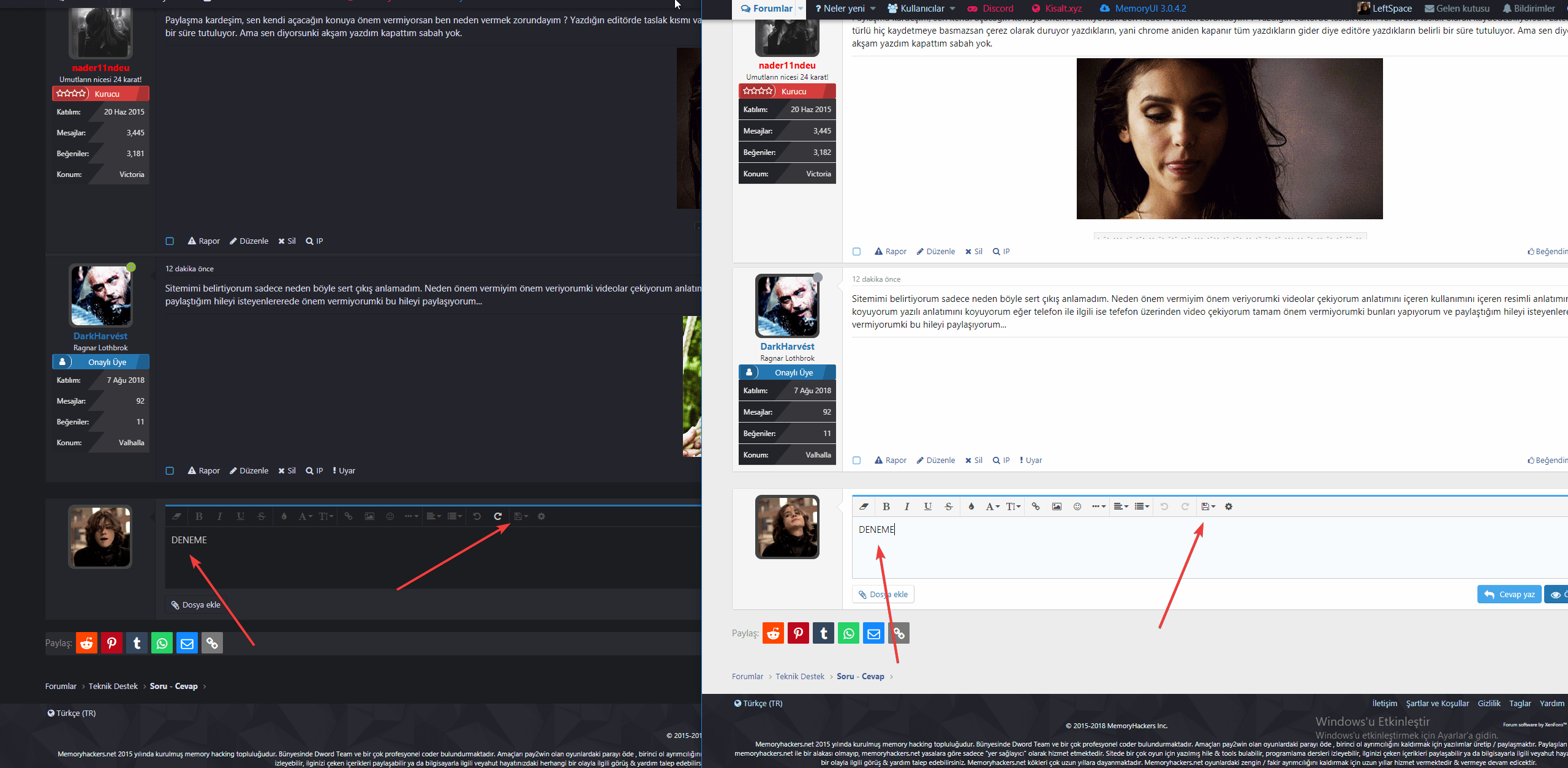Image resolution: width=1568 pixels, height=768 pixels.
Task: Click the redo icon in the light editor
Action: point(1185,506)
